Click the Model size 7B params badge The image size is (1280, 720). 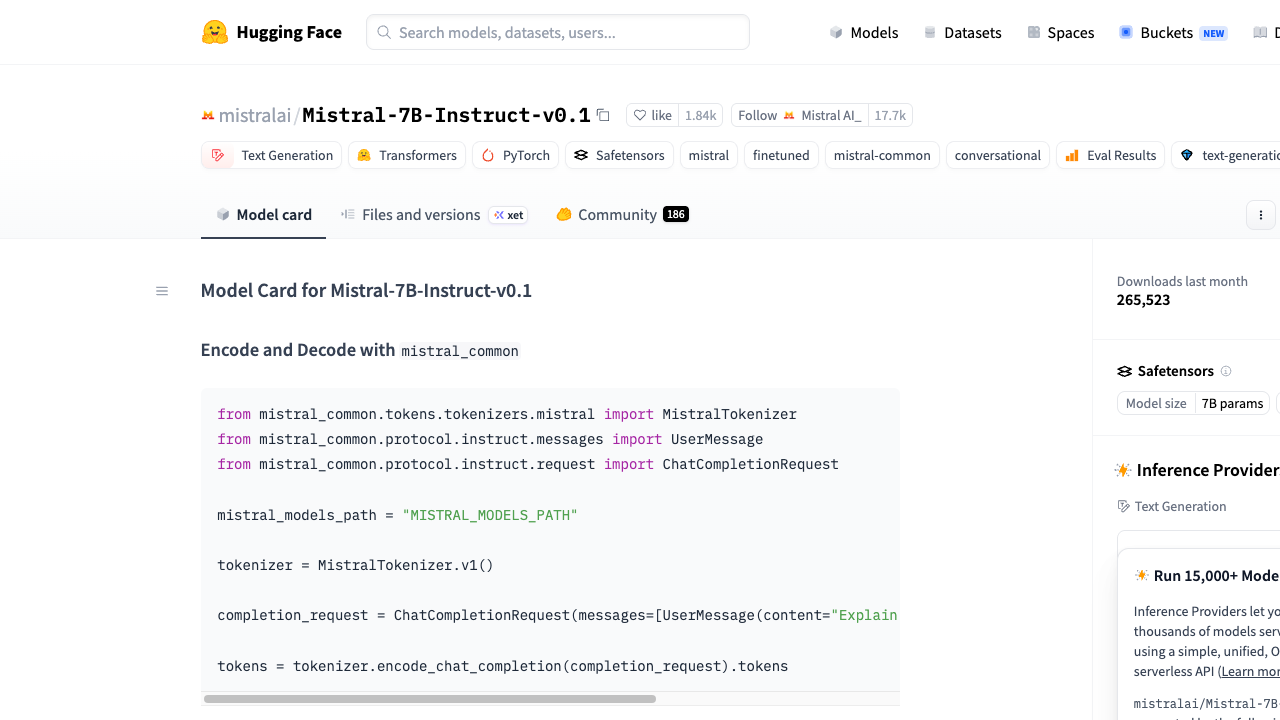[1193, 403]
